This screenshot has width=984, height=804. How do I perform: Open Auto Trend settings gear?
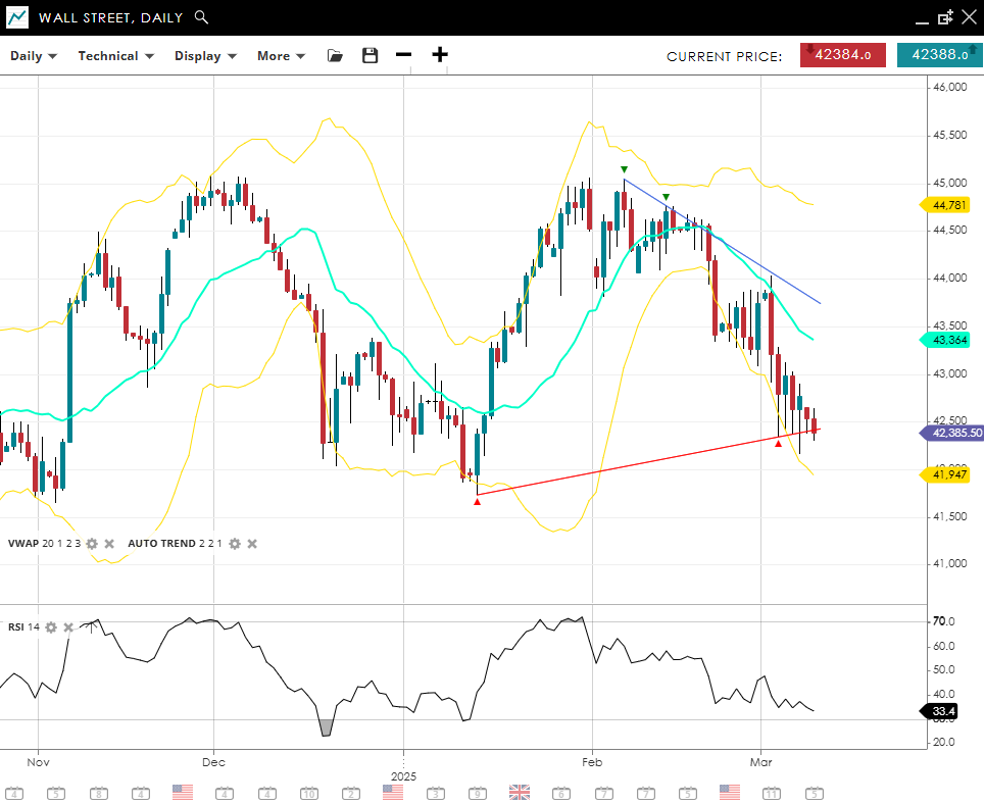coord(234,544)
